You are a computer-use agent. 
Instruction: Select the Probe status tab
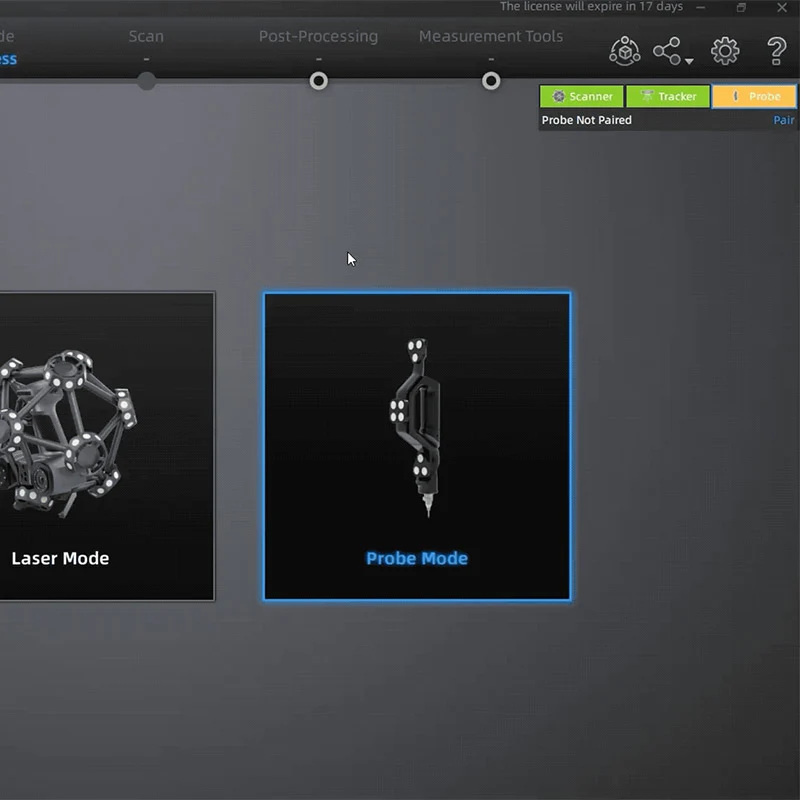754,96
